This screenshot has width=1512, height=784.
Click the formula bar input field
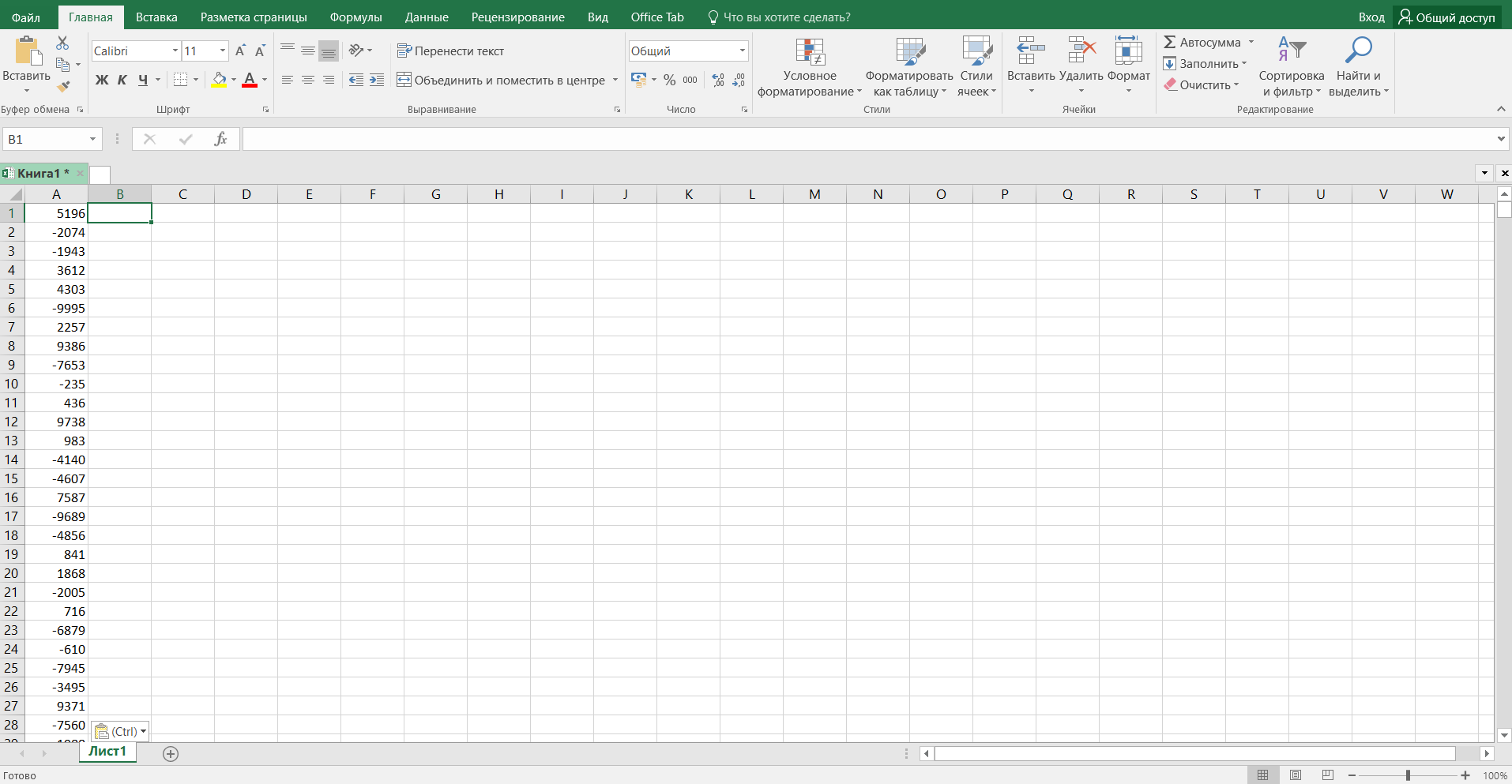(x=867, y=139)
